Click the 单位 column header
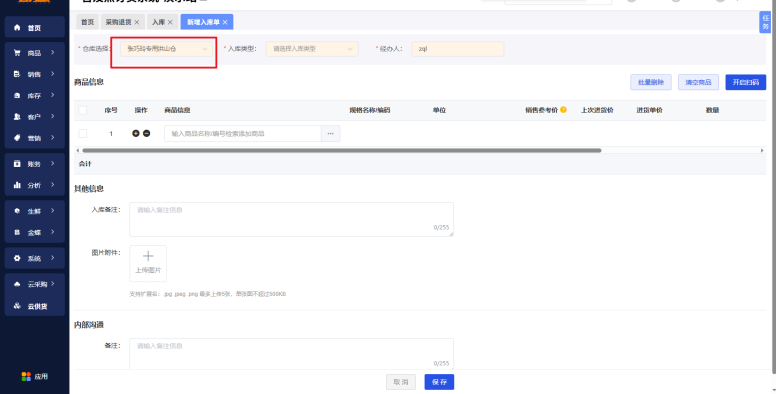The height and width of the screenshot is (394, 776). pyautogui.click(x=439, y=110)
